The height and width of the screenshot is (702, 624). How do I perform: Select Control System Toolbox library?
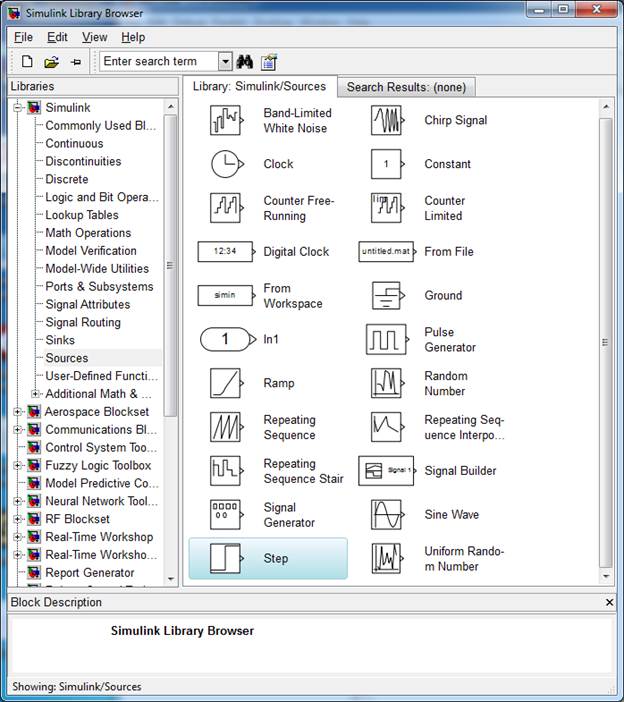tap(101, 448)
